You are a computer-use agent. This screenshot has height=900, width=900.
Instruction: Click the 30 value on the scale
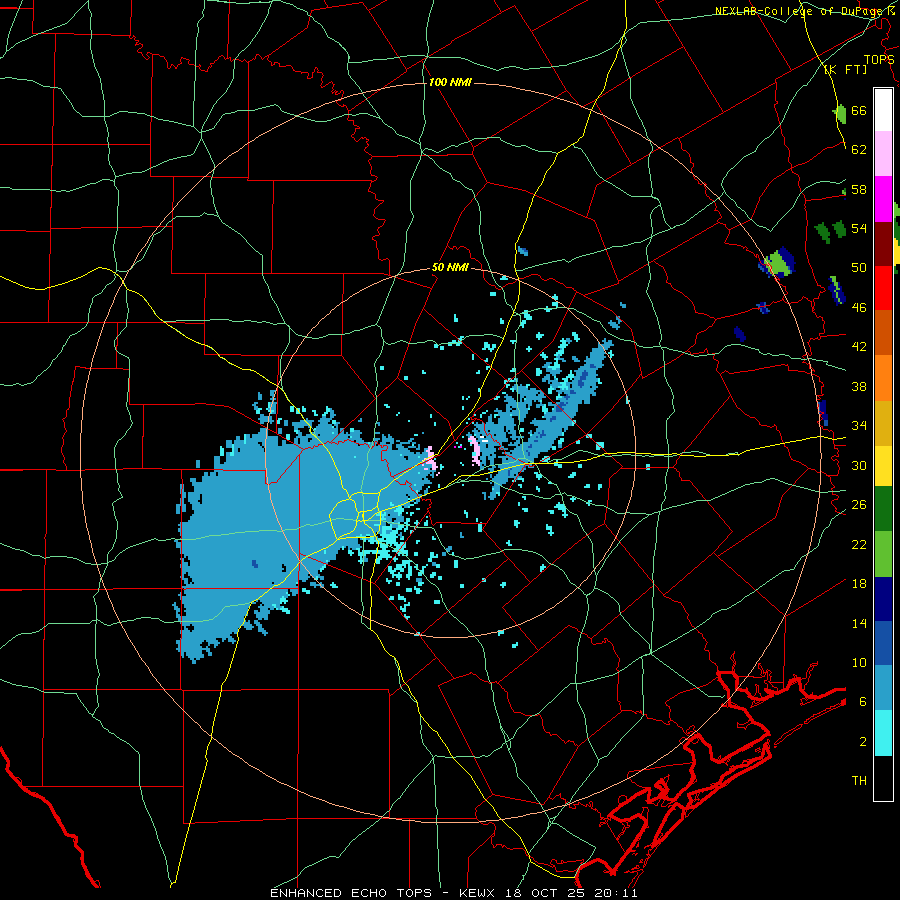tap(859, 465)
